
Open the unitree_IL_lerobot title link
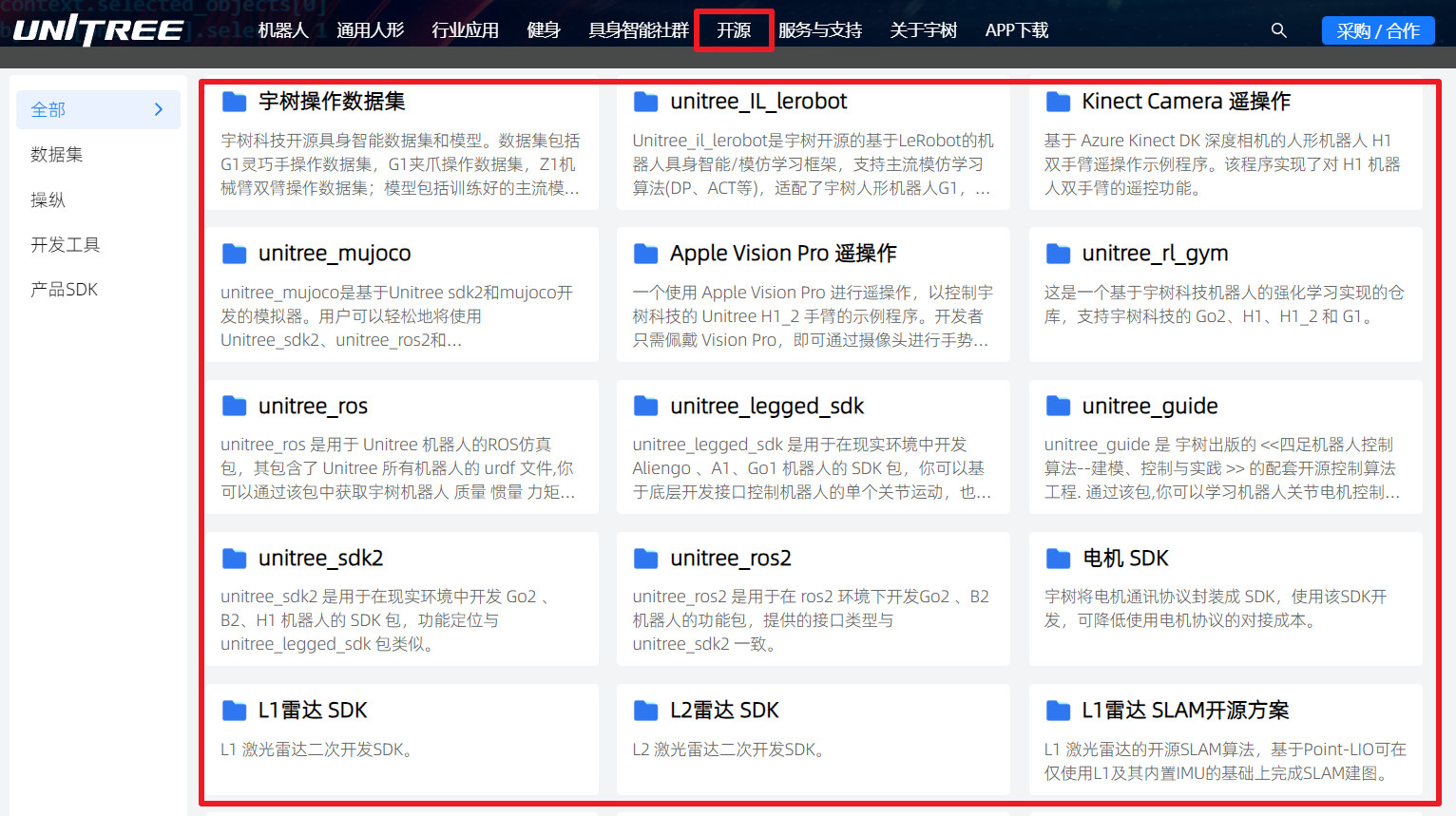coord(758,102)
